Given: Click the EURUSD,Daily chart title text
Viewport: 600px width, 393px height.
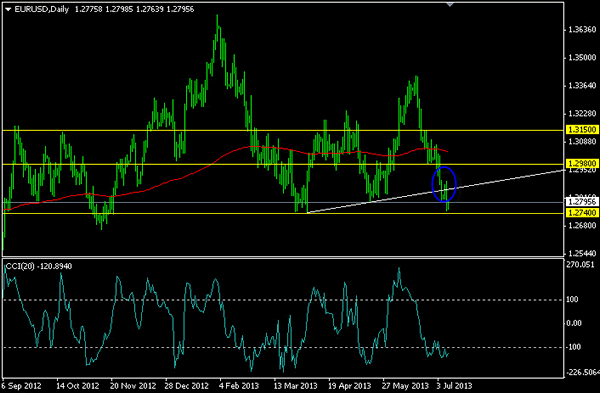Looking at the screenshot, I should pos(41,9).
